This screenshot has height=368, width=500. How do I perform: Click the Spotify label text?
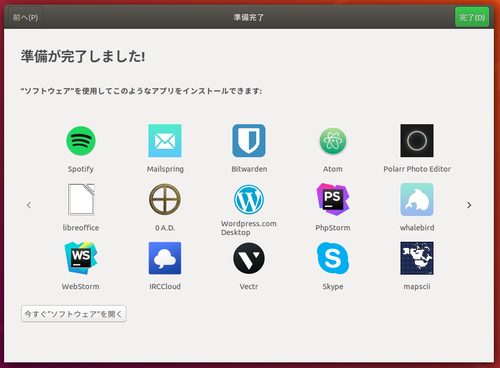pyautogui.click(x=81, y=169)
